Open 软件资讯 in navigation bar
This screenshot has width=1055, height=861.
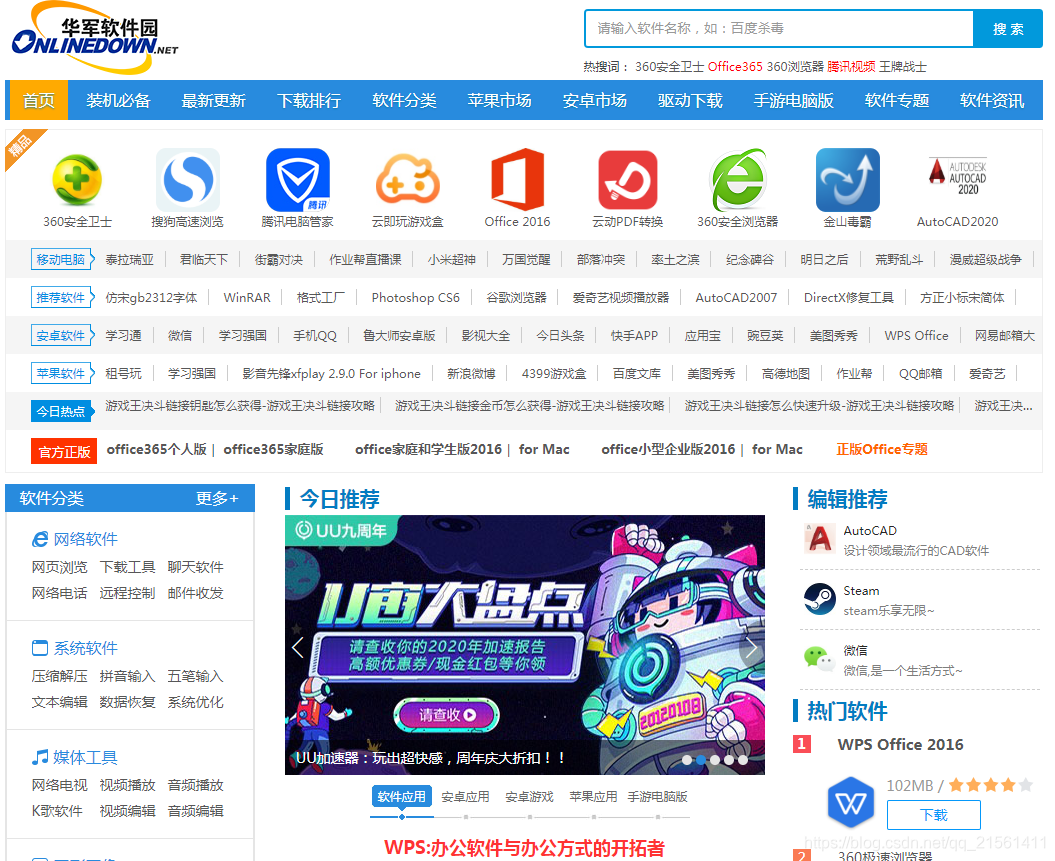point(992,100)
